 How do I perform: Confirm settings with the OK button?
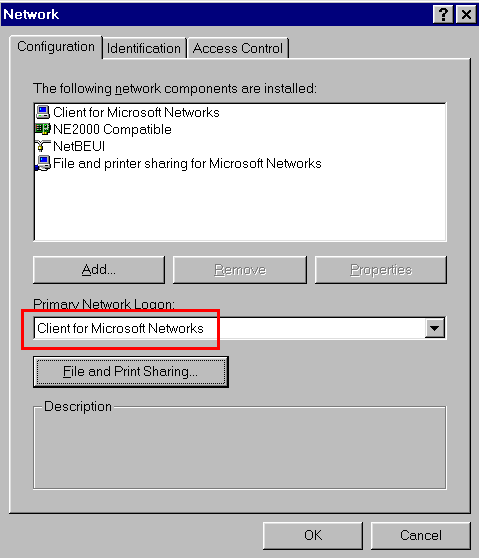click(313, 535)
